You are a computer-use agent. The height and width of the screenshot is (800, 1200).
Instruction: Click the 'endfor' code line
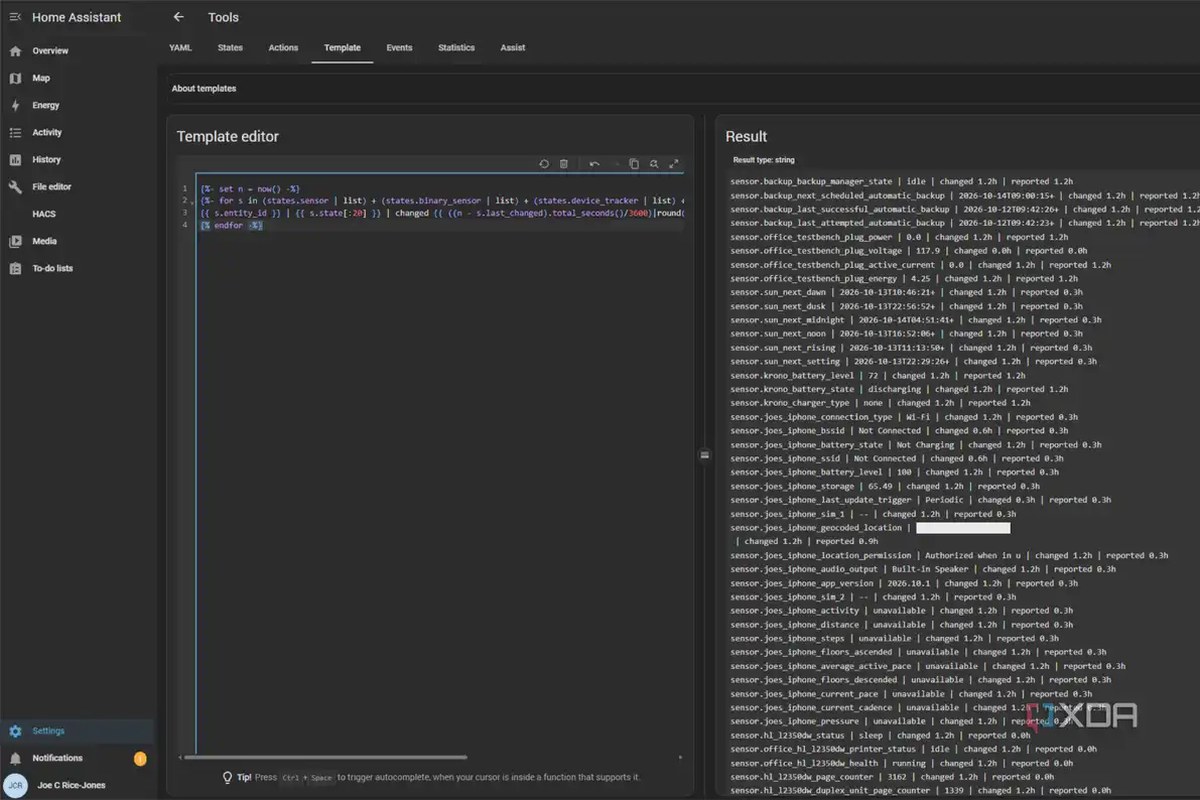[x=231, y=226]
